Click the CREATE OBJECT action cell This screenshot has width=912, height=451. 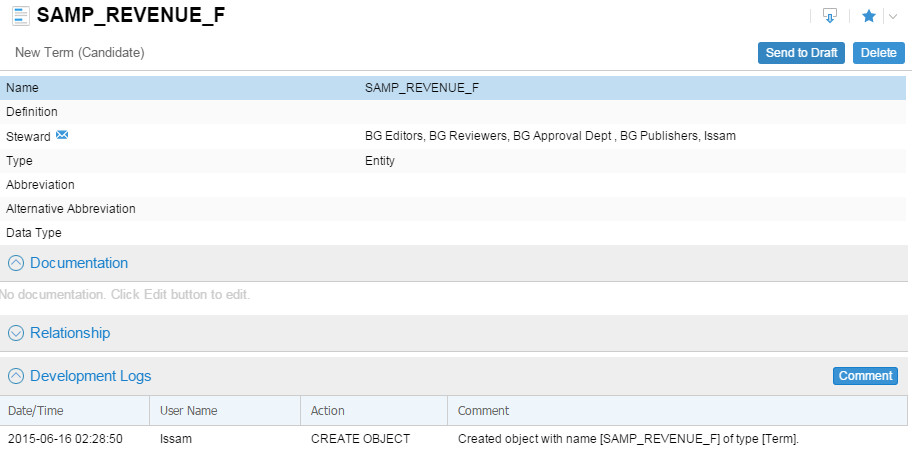[361, 439]
